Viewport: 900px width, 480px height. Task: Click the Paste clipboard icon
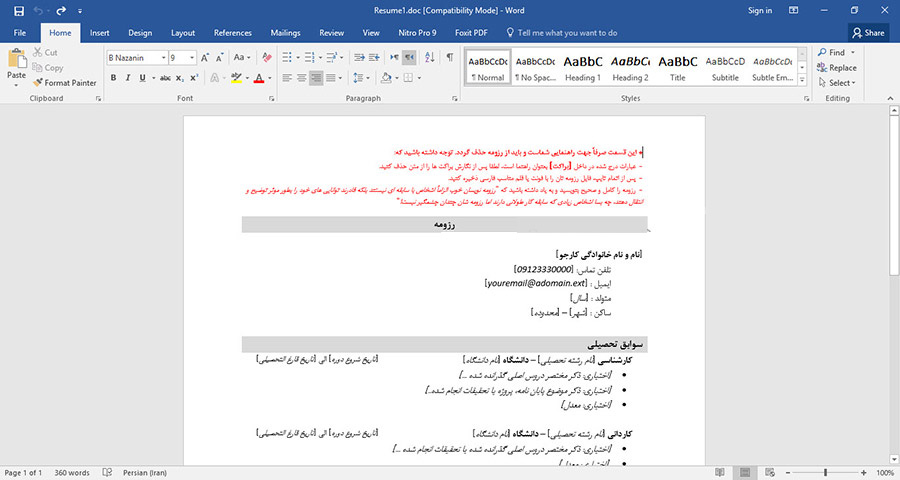pyautogui.click(x=17, y=60)
